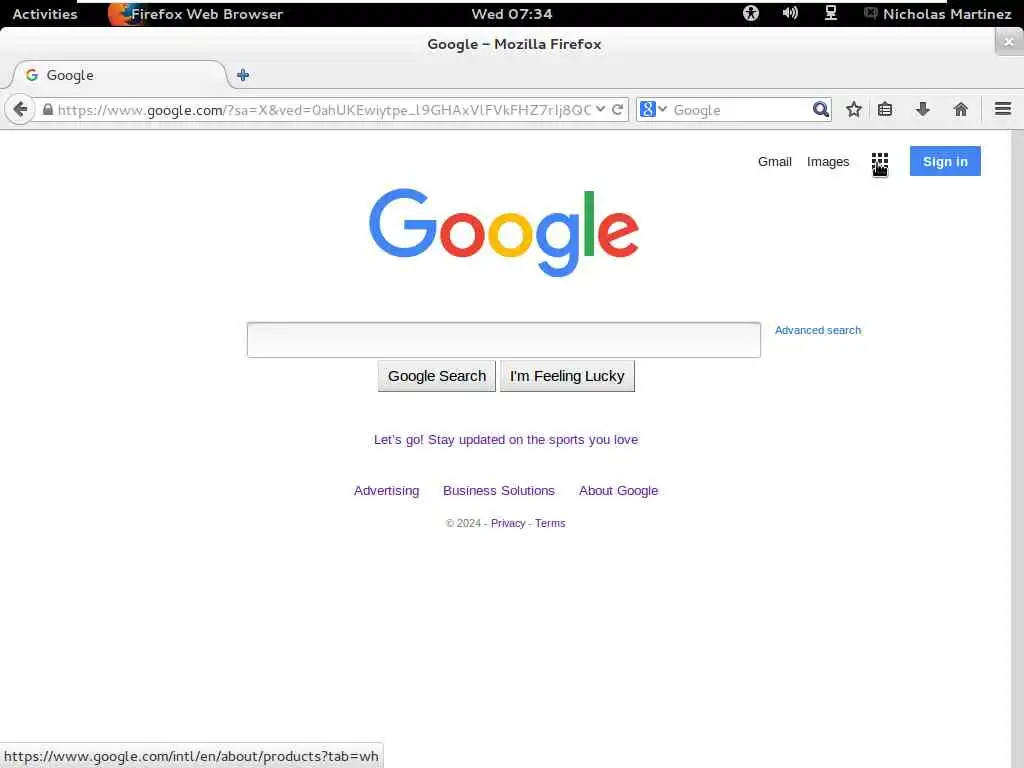Image resolution: width=1024 pixels, height=768 pixels.
Task: Open the Activities overview
Action: [x=44, y=14]
